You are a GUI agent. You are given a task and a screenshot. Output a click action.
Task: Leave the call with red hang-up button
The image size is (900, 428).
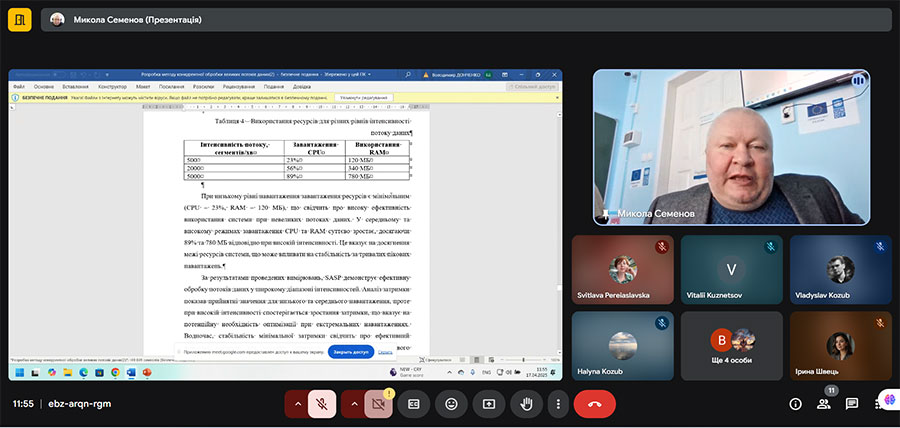pos(594,404)
